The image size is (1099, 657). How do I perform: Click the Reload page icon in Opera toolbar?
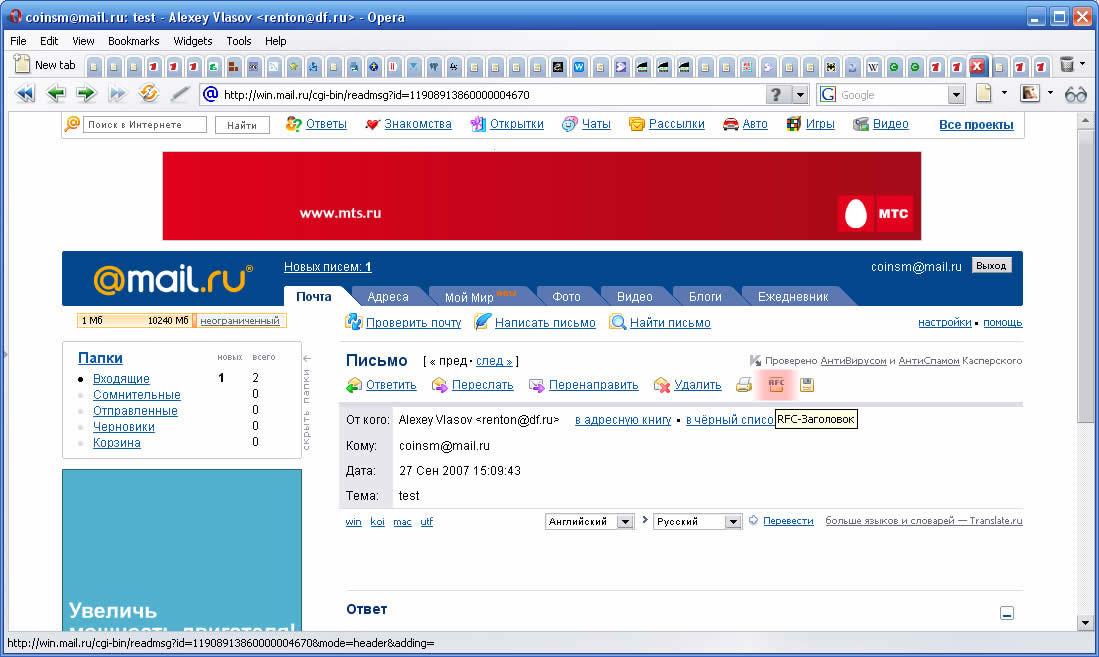[149, 94]
